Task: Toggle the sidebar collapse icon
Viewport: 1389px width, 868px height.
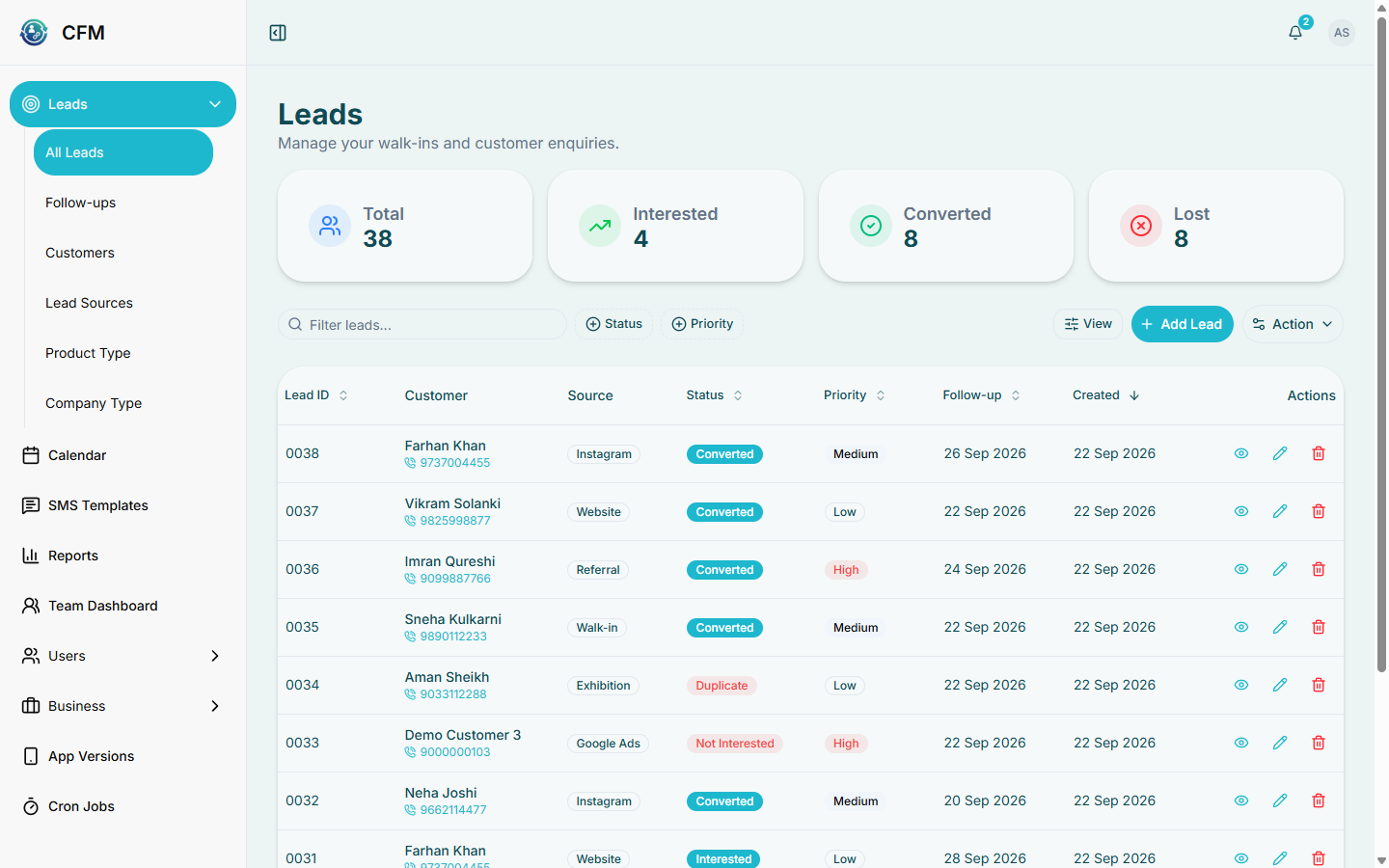Action: (x=278, y=33)
